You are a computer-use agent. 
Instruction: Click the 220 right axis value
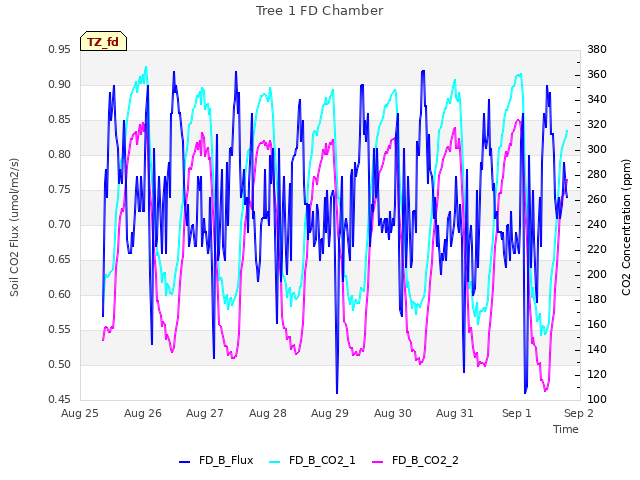click(x=597, y=250)
